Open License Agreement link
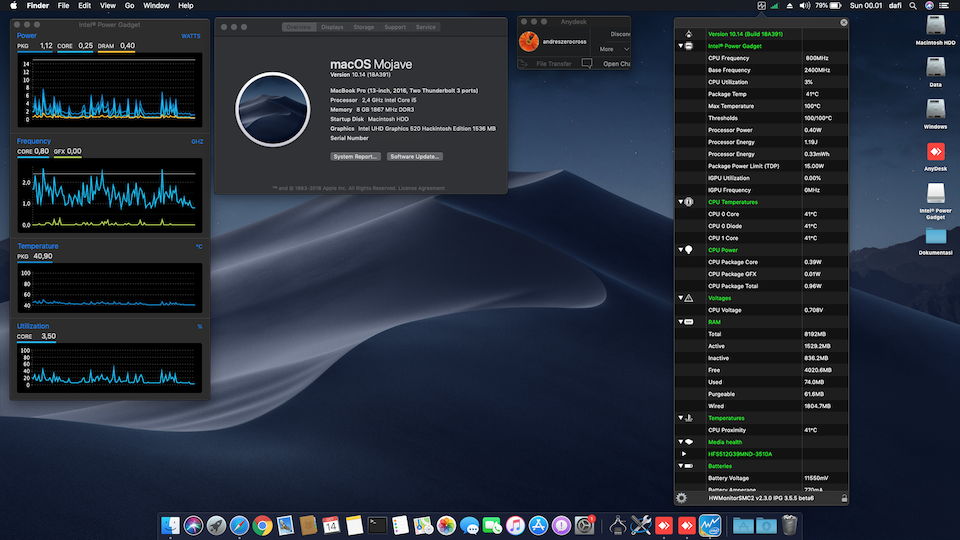 tap(422, 189)
